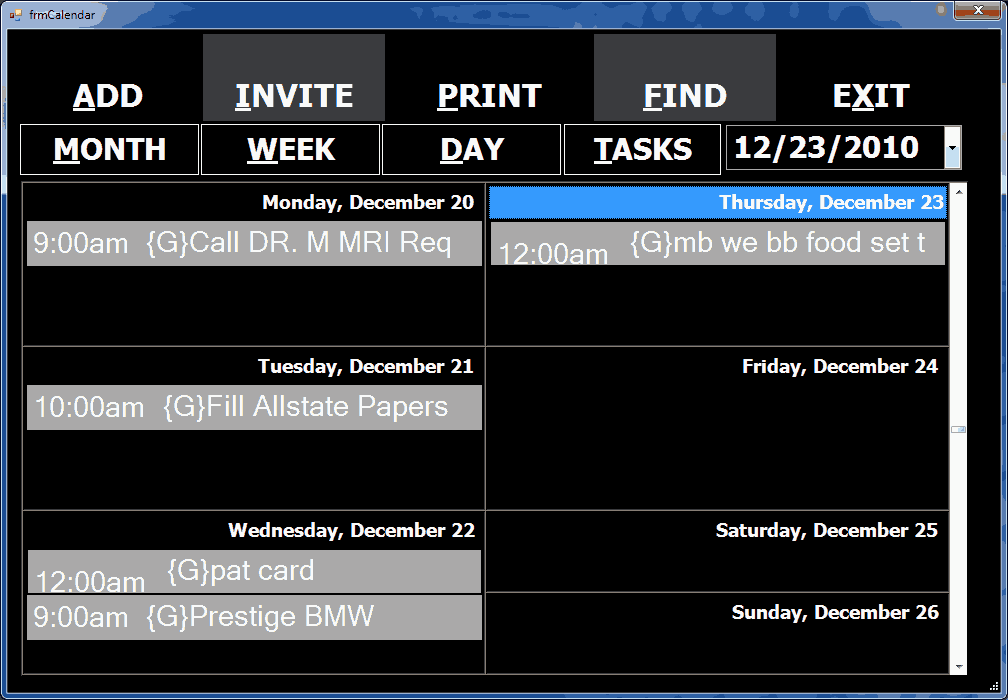Open FIND to search appointments
This screenshot has height=700, width=1008.
click(685, 96)
